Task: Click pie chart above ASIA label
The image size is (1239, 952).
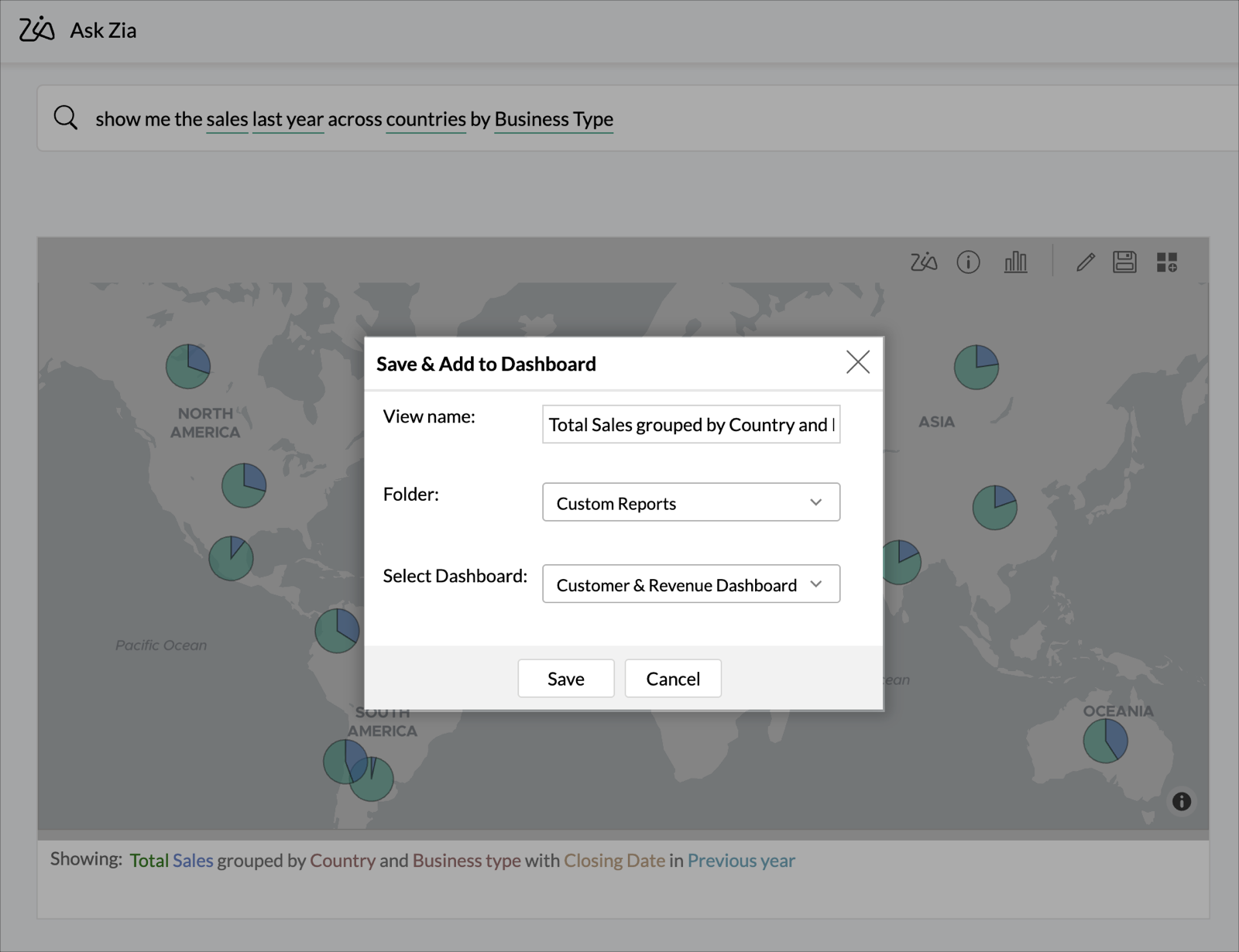Action: tap(976, 367)
